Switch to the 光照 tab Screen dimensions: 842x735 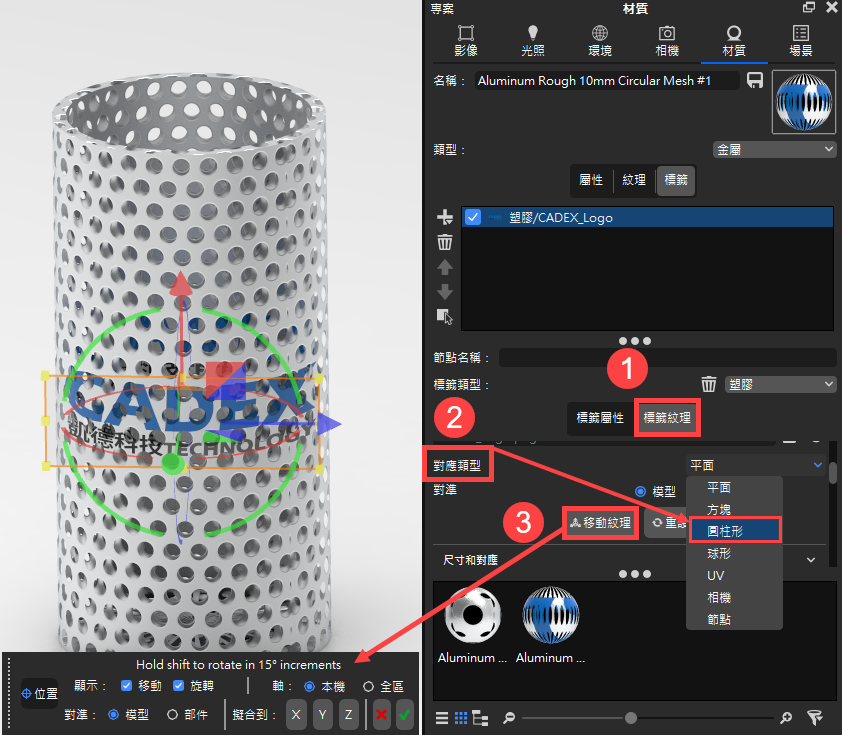(x=533, y=41)
